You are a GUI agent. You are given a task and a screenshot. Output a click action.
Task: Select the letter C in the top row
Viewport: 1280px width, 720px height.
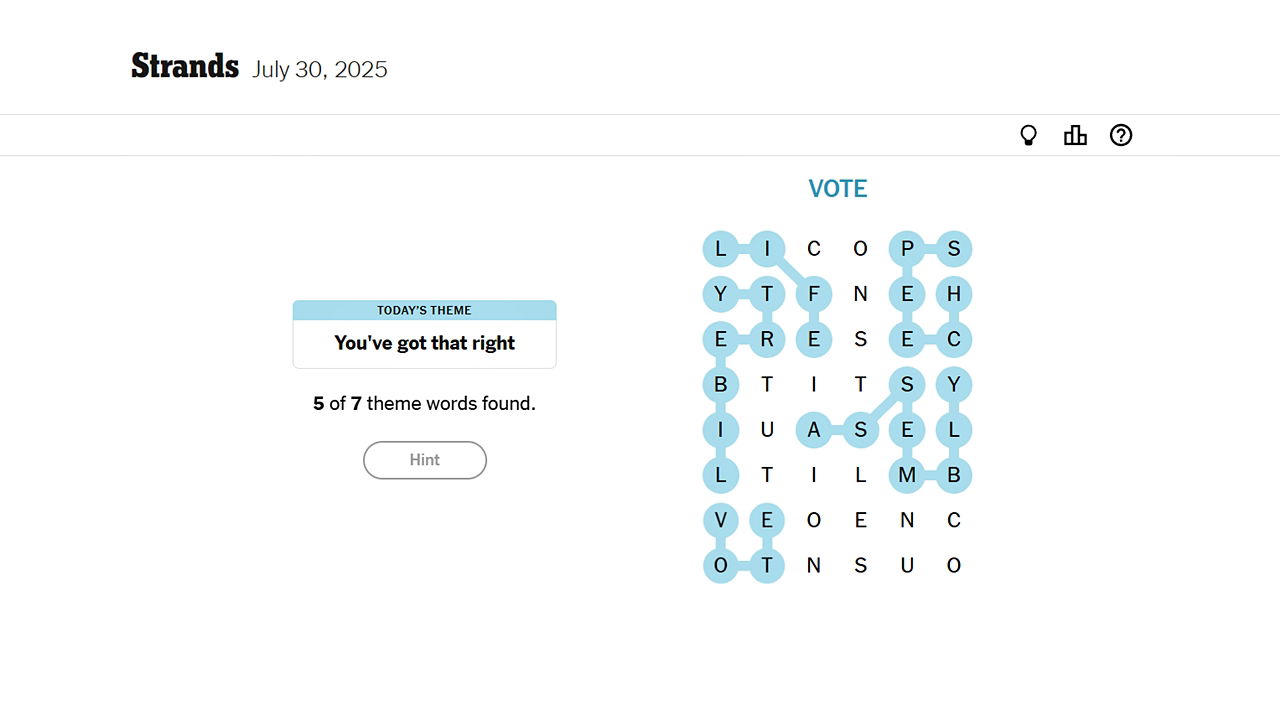click(814, 249)
